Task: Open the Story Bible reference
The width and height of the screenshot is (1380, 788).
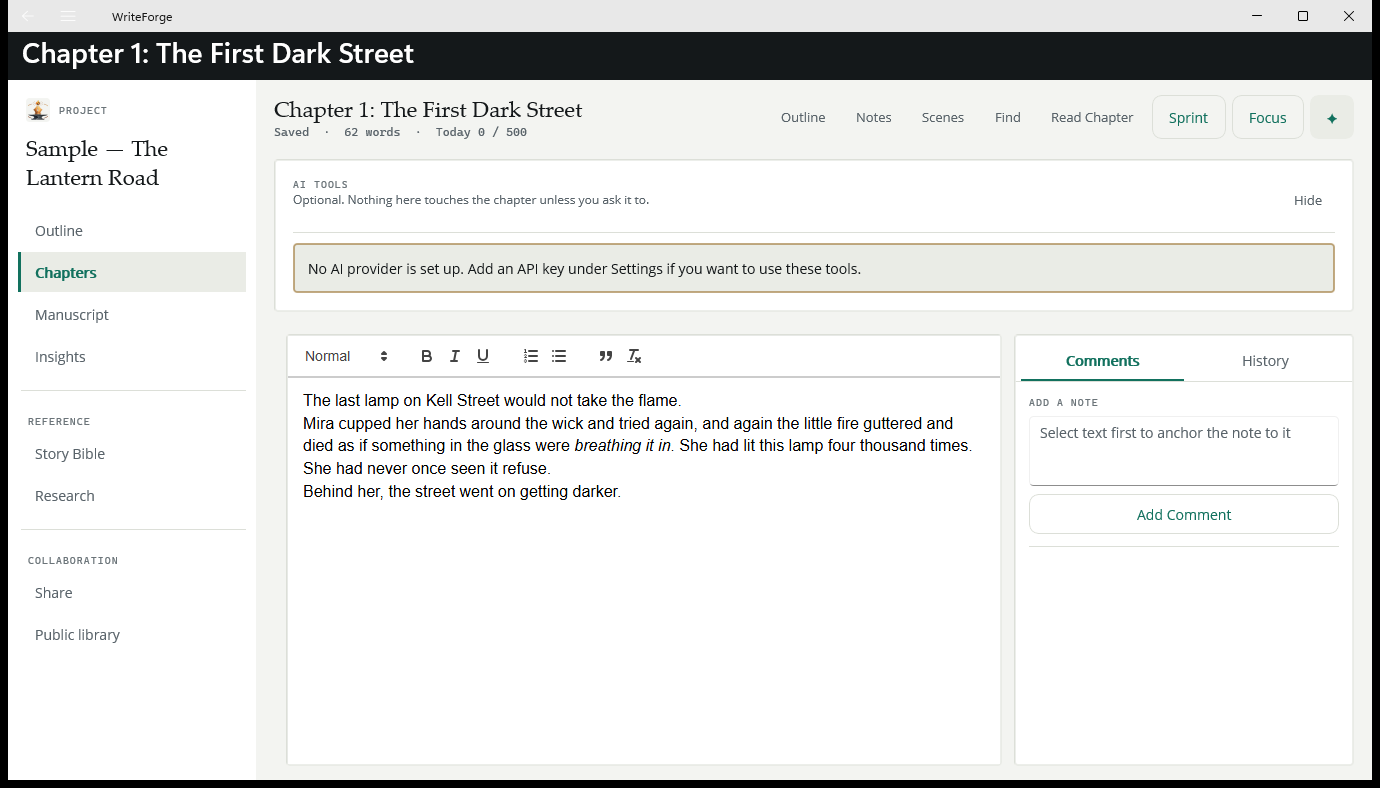Action: (x=132, y=454)
